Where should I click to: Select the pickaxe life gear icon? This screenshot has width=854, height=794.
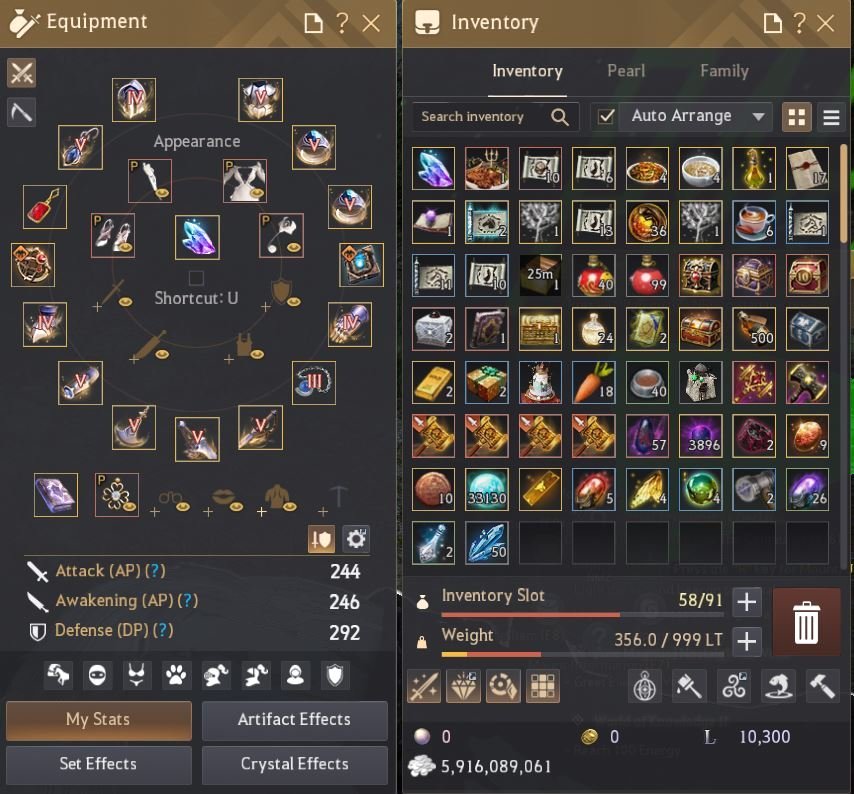point(21,112)
